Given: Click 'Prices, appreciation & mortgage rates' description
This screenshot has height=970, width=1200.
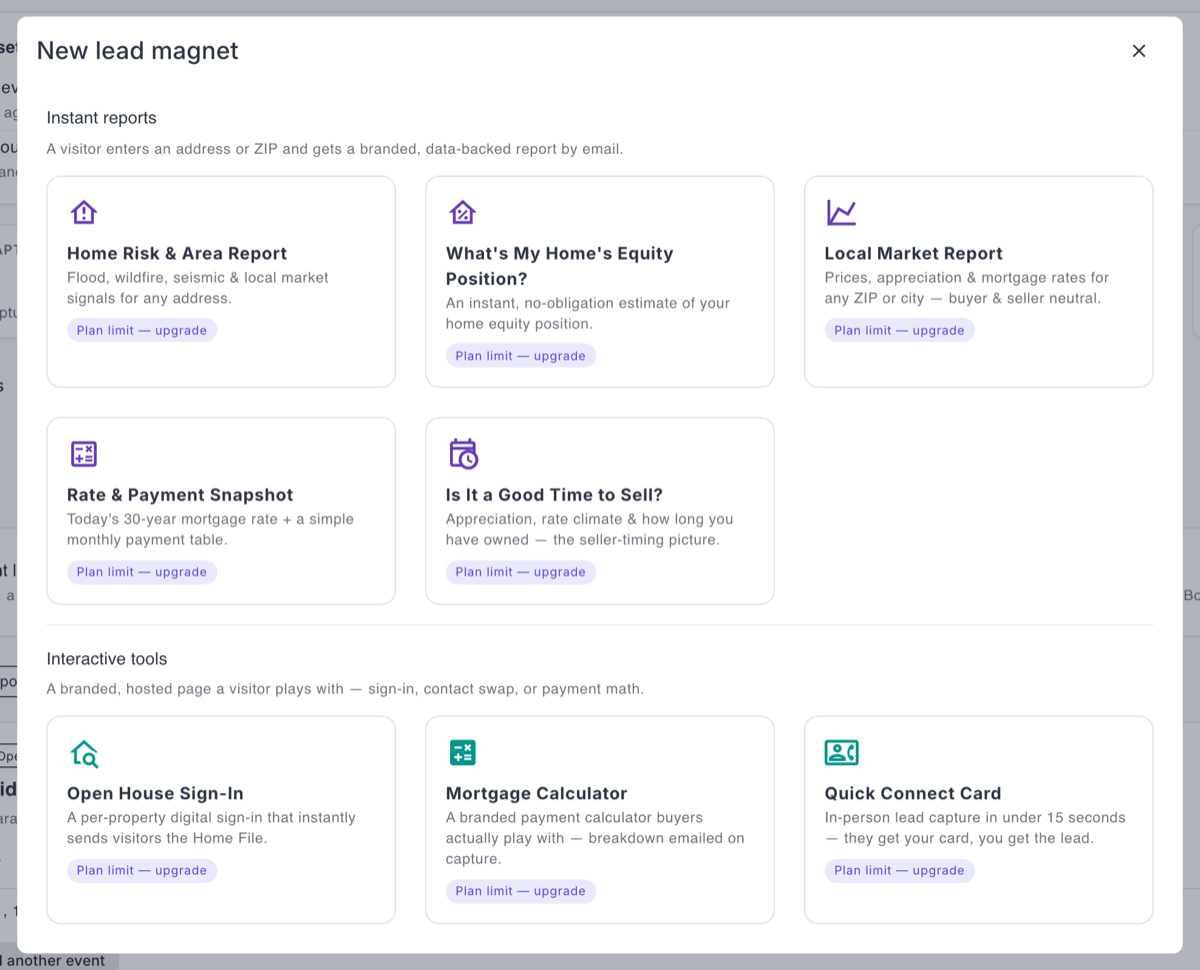Looking at the screenshot, I should tap(967, 288).
